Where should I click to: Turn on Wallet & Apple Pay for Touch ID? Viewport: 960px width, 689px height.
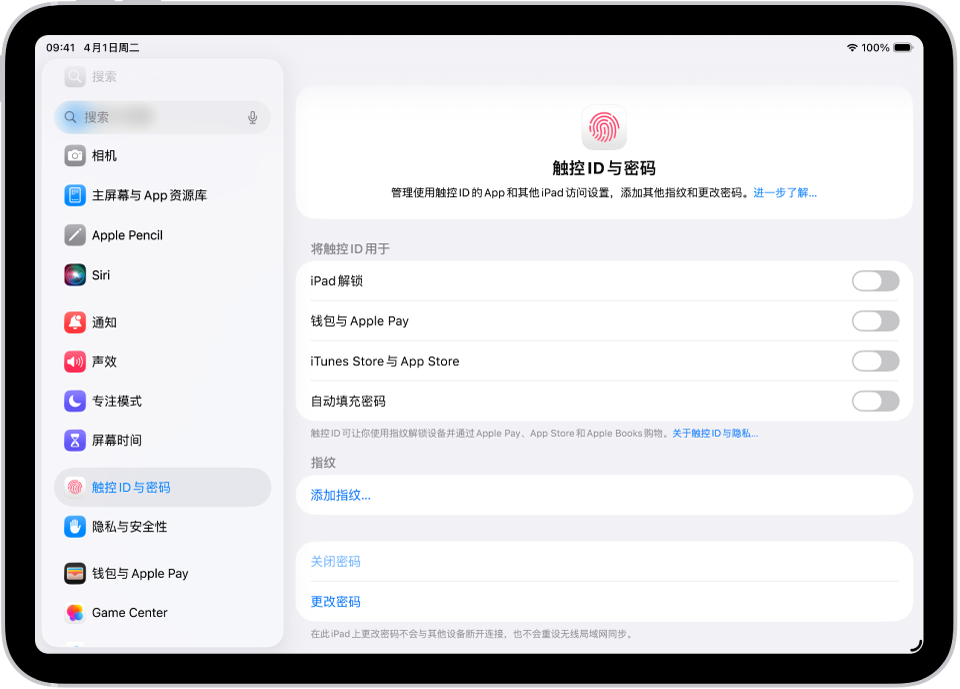click(875, 321)
